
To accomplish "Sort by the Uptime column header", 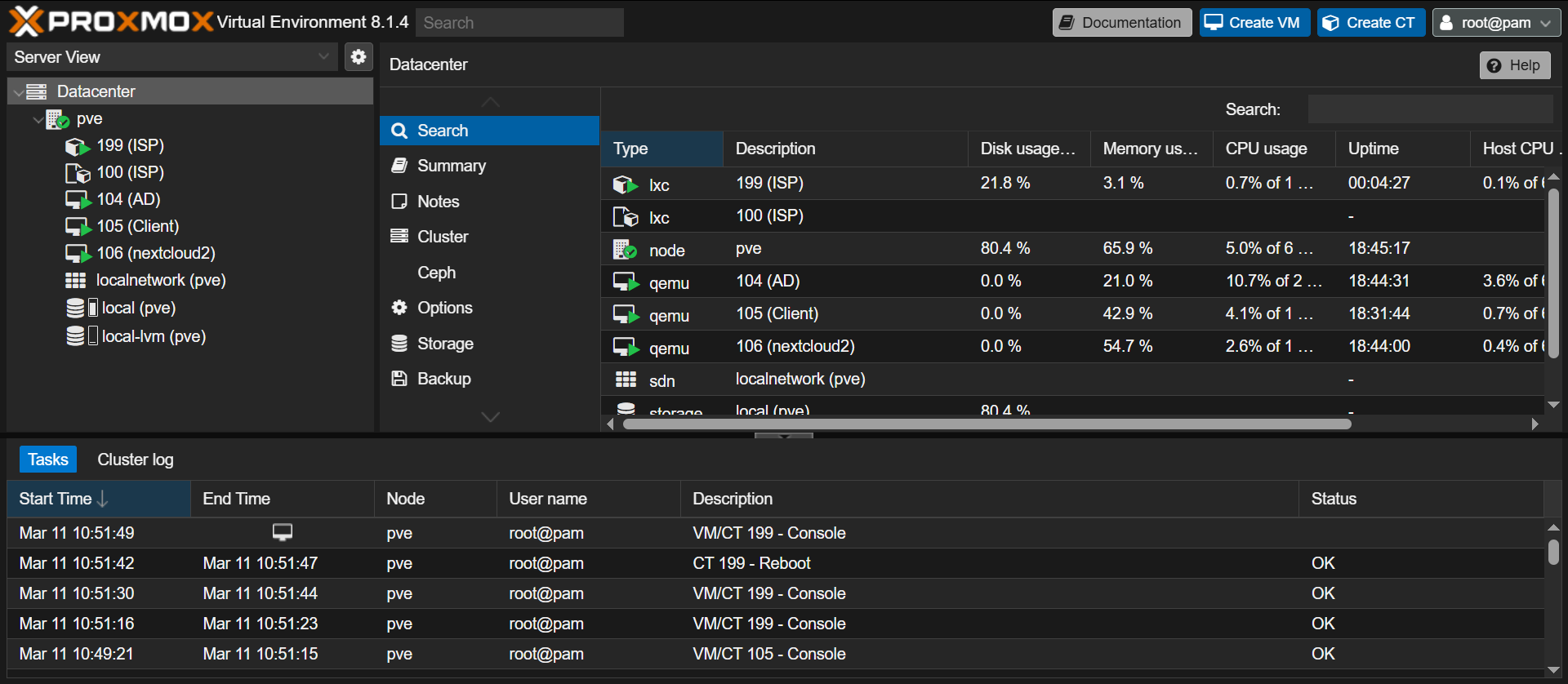I will click(x=1403, y=149).
